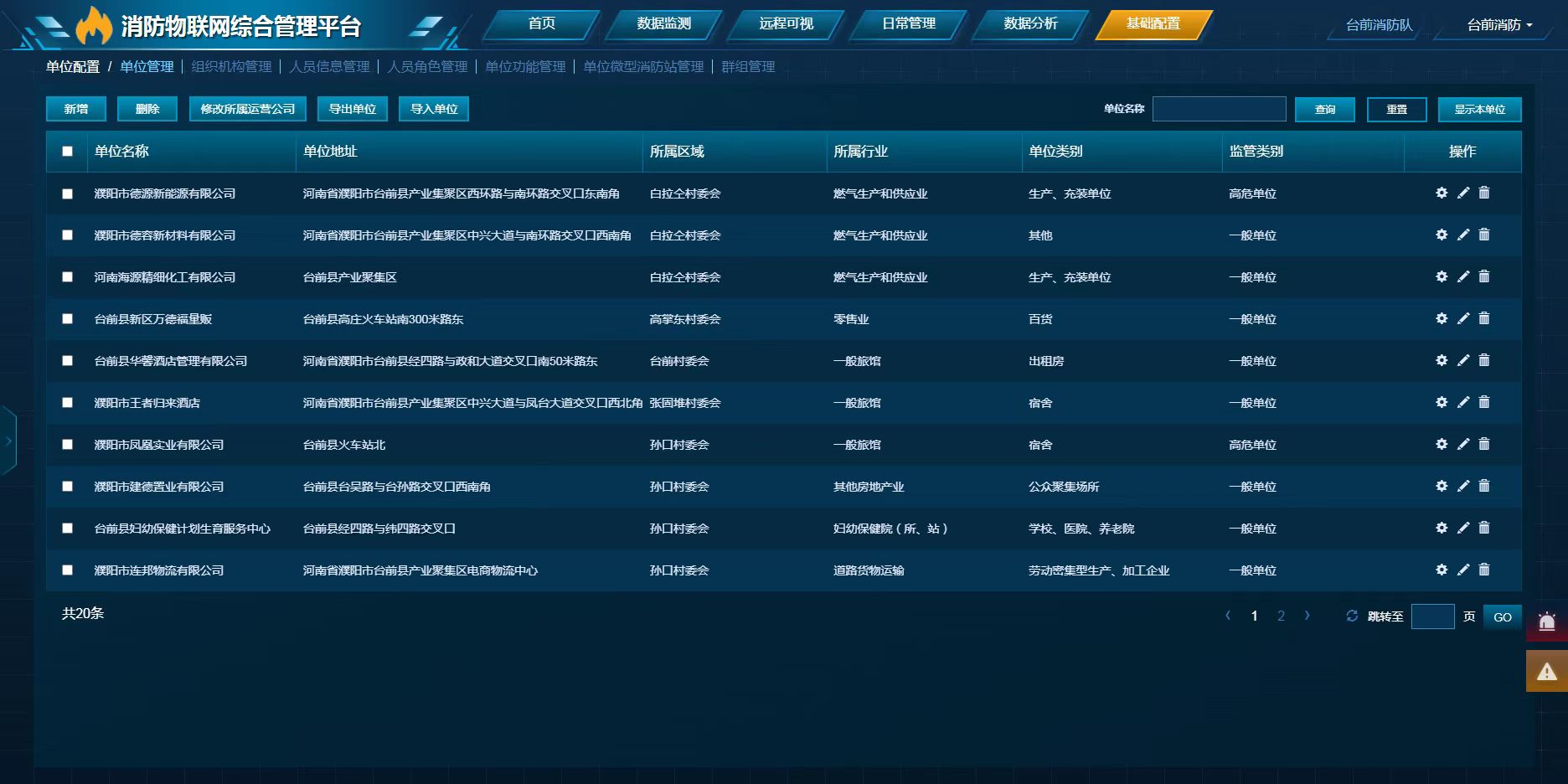Click pencil edit icon for 濮阳市王者归来酒店
The height and width of the screenshot is (784, 1568).
tap(1463, 402)
